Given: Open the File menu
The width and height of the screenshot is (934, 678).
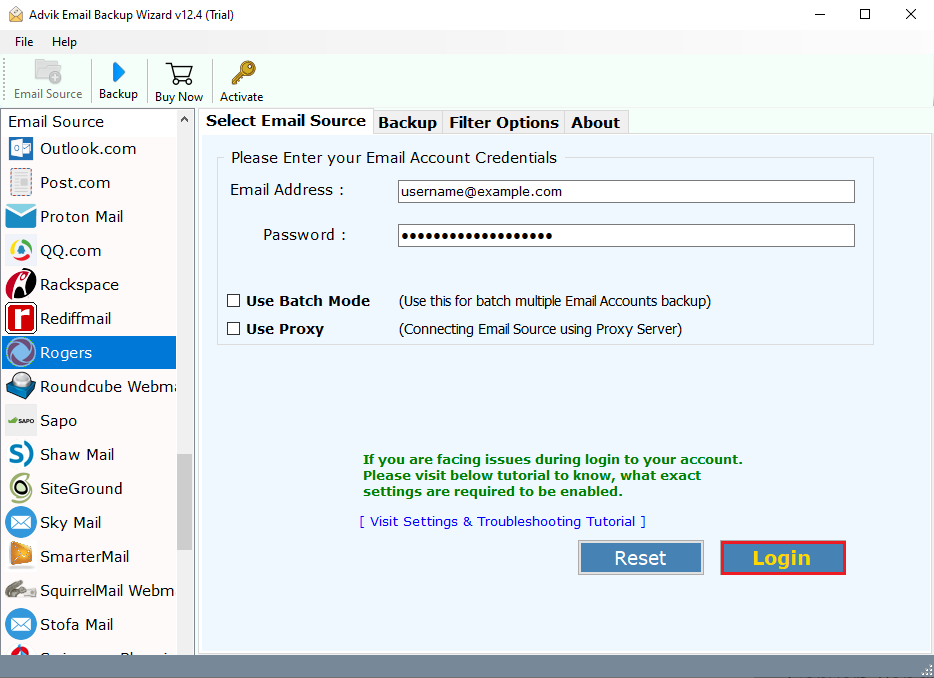Looking at the screenshot, I should pos(23,42).
